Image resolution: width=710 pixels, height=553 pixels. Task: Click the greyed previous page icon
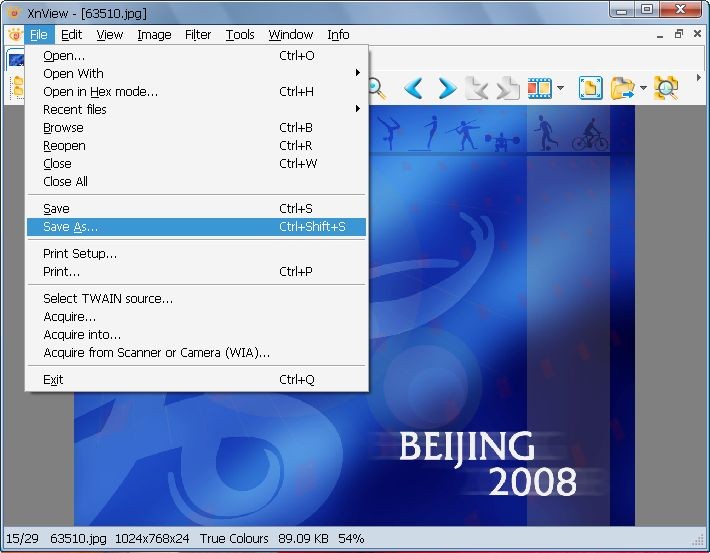[x=476, y=88]
